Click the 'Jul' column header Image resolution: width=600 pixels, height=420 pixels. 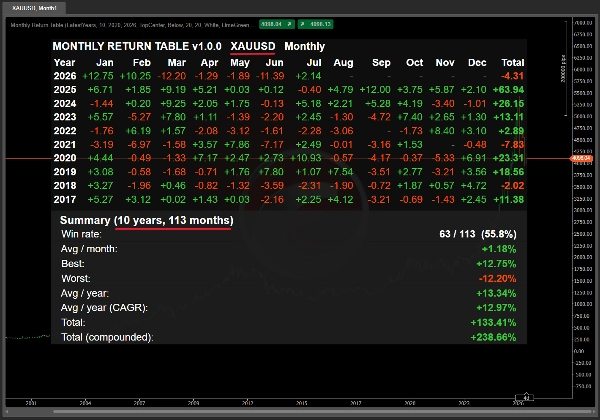pyautogui.click(x=314, y=62)
